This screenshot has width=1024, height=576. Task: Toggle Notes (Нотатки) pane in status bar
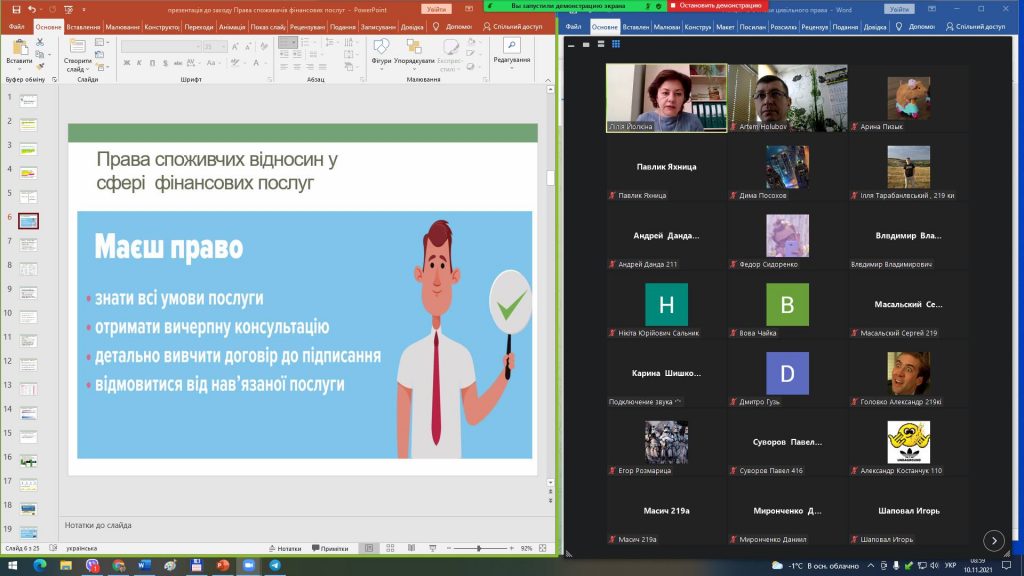pos(285,549)
